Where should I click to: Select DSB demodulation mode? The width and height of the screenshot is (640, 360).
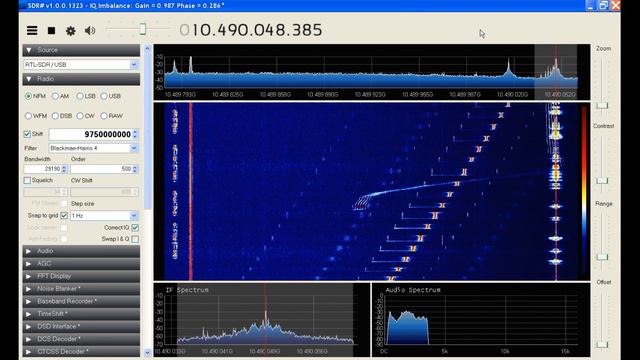pyautogui.click(x=62, y=116)
